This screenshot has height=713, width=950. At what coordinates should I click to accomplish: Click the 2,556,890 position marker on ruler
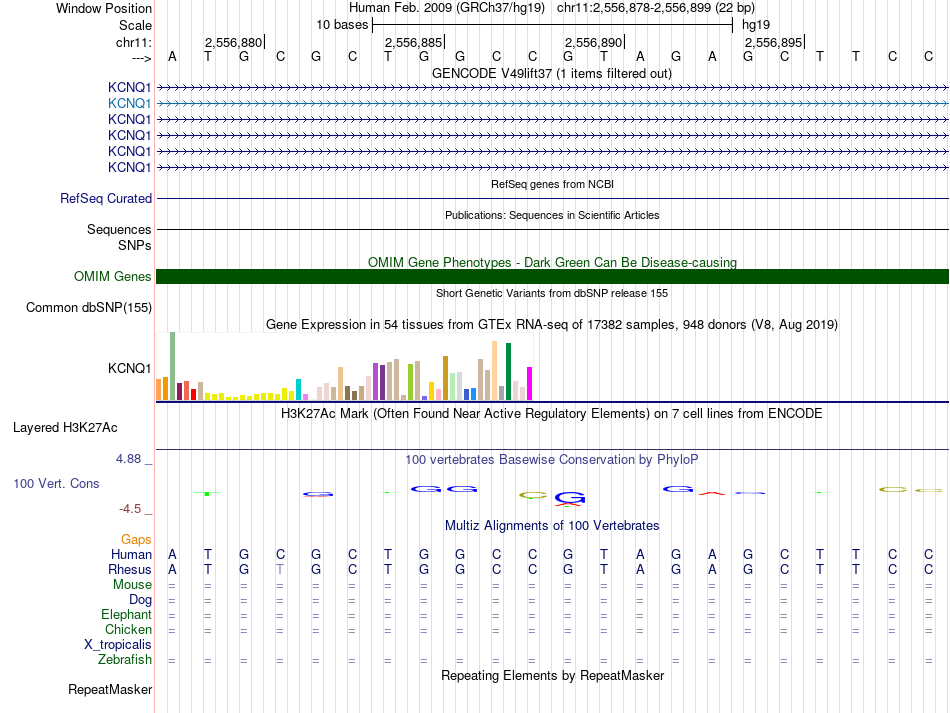click(595, 43)
